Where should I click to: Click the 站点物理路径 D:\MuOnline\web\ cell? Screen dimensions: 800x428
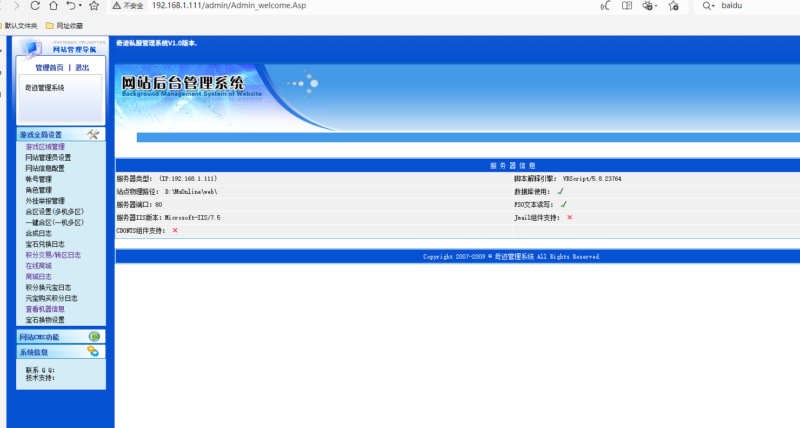(314, 192)
